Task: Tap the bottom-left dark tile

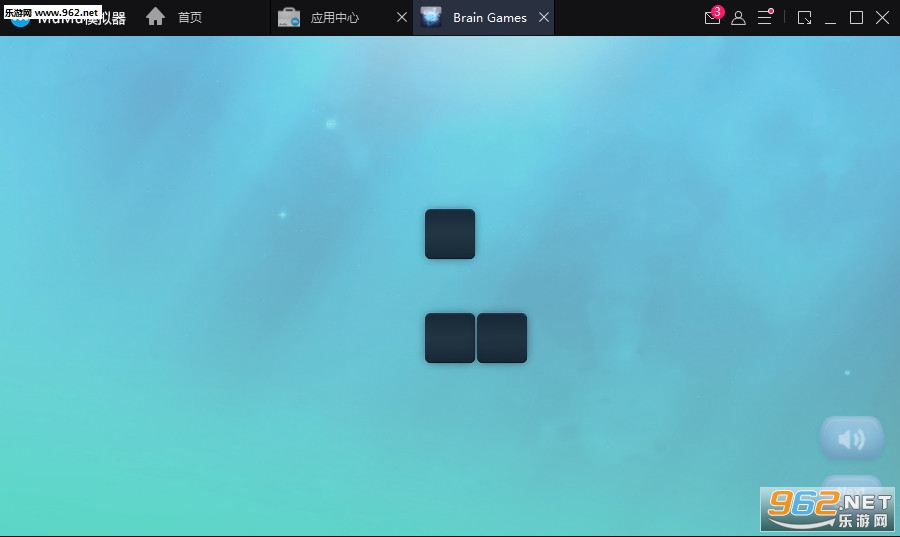Action: point(450,338)
